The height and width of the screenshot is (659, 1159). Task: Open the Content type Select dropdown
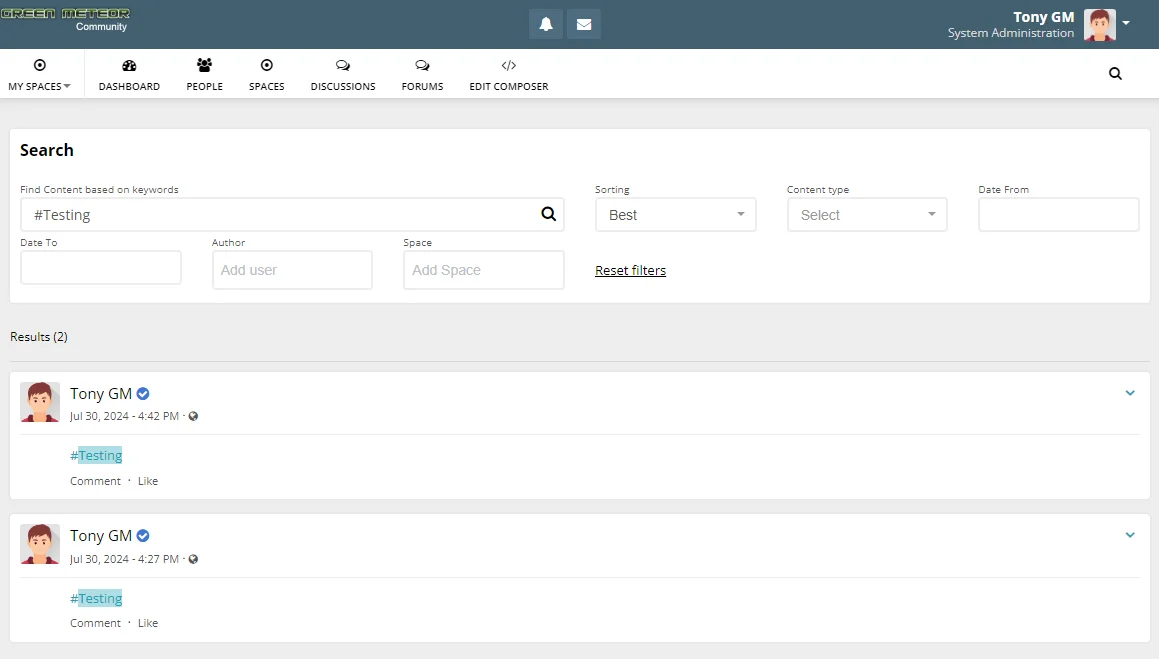pyautogui.click(x=866, y=214)
